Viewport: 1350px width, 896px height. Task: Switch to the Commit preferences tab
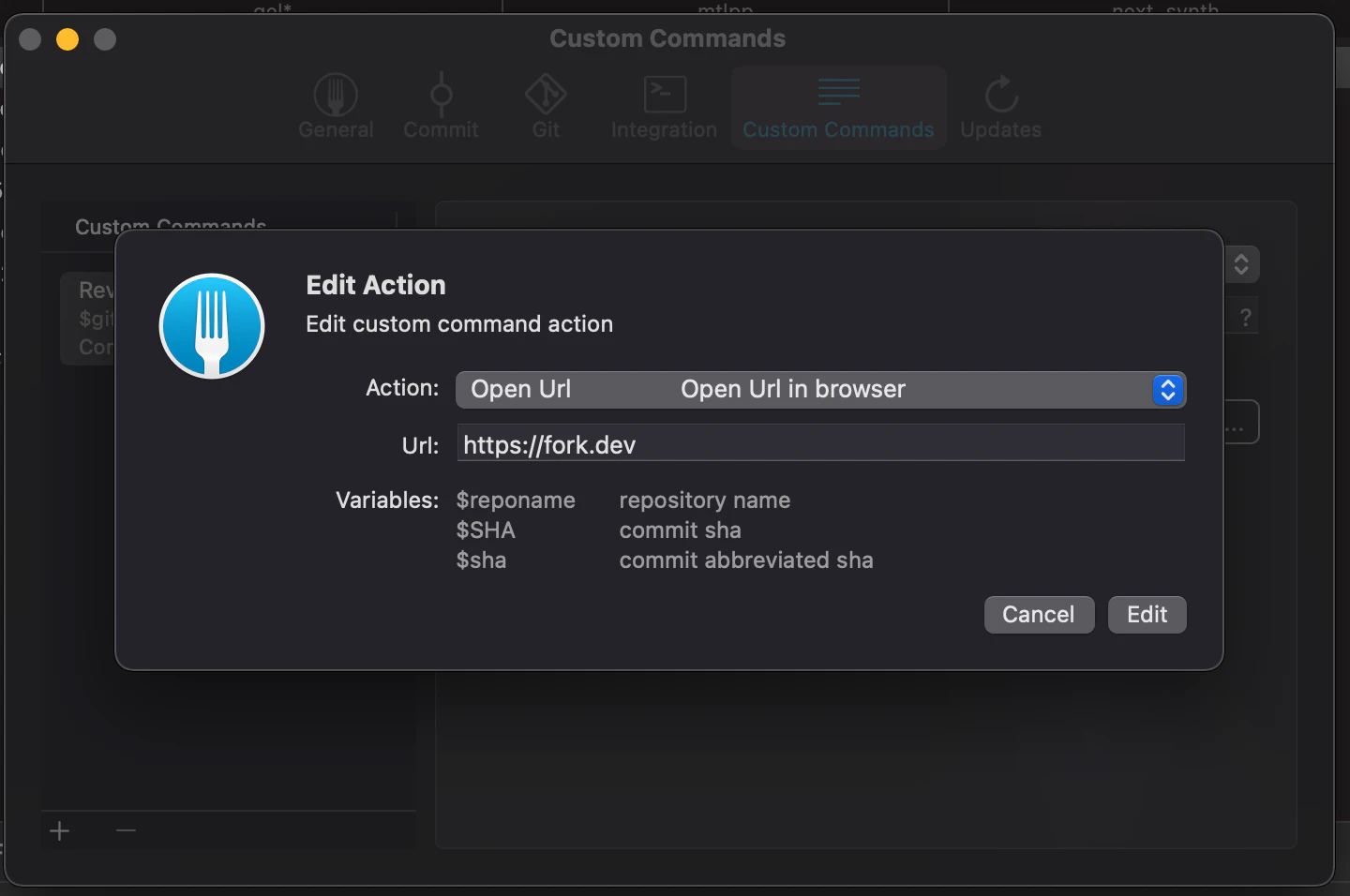(441, 107)
